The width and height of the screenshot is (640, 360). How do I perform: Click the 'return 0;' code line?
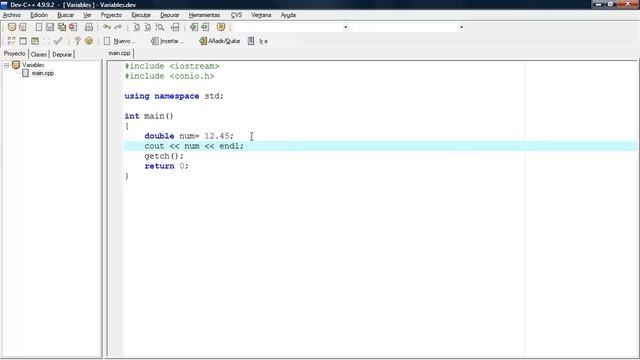pyautogui.click(x=167, y=166)
